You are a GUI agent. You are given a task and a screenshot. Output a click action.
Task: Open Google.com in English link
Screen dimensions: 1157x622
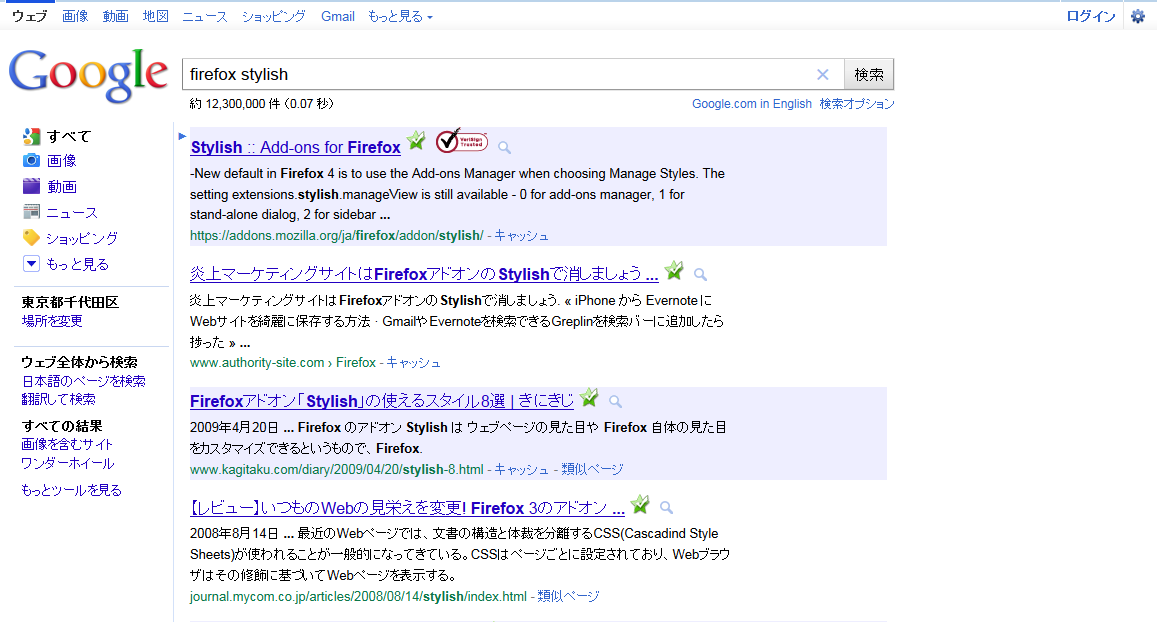tap(752, 104)
